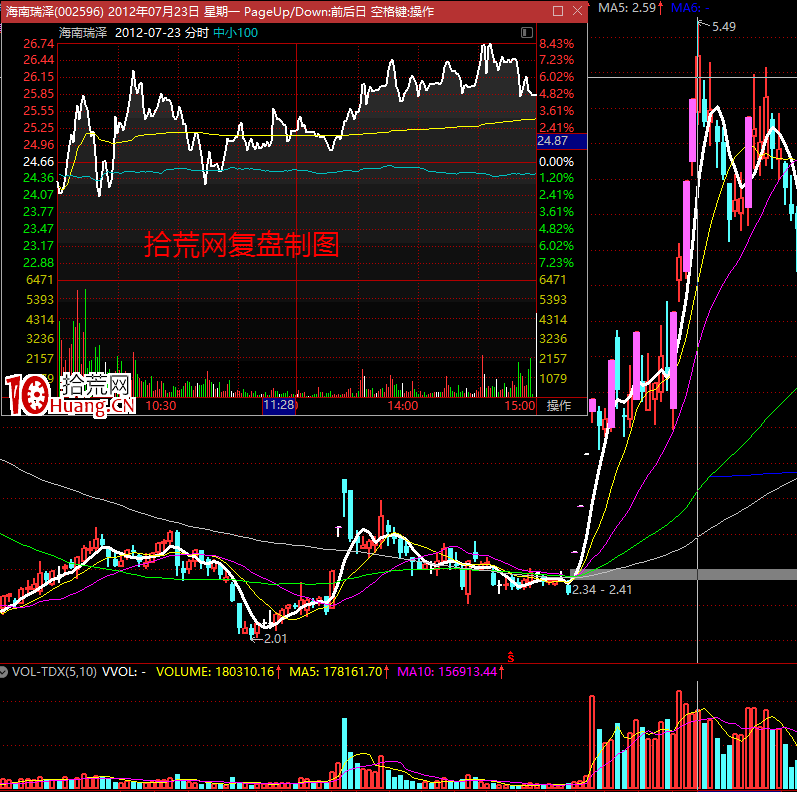Select the VOLUME: 180310.16 readout
The width and height of the screenshot is (797, 792).
pyautogui.click(x=218, y=672)
